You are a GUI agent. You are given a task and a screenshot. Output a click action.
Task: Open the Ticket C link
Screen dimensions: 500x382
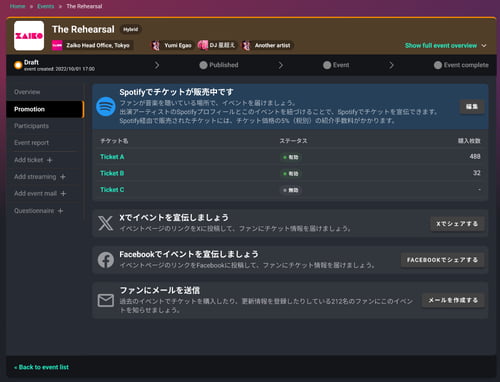point(112,190)
